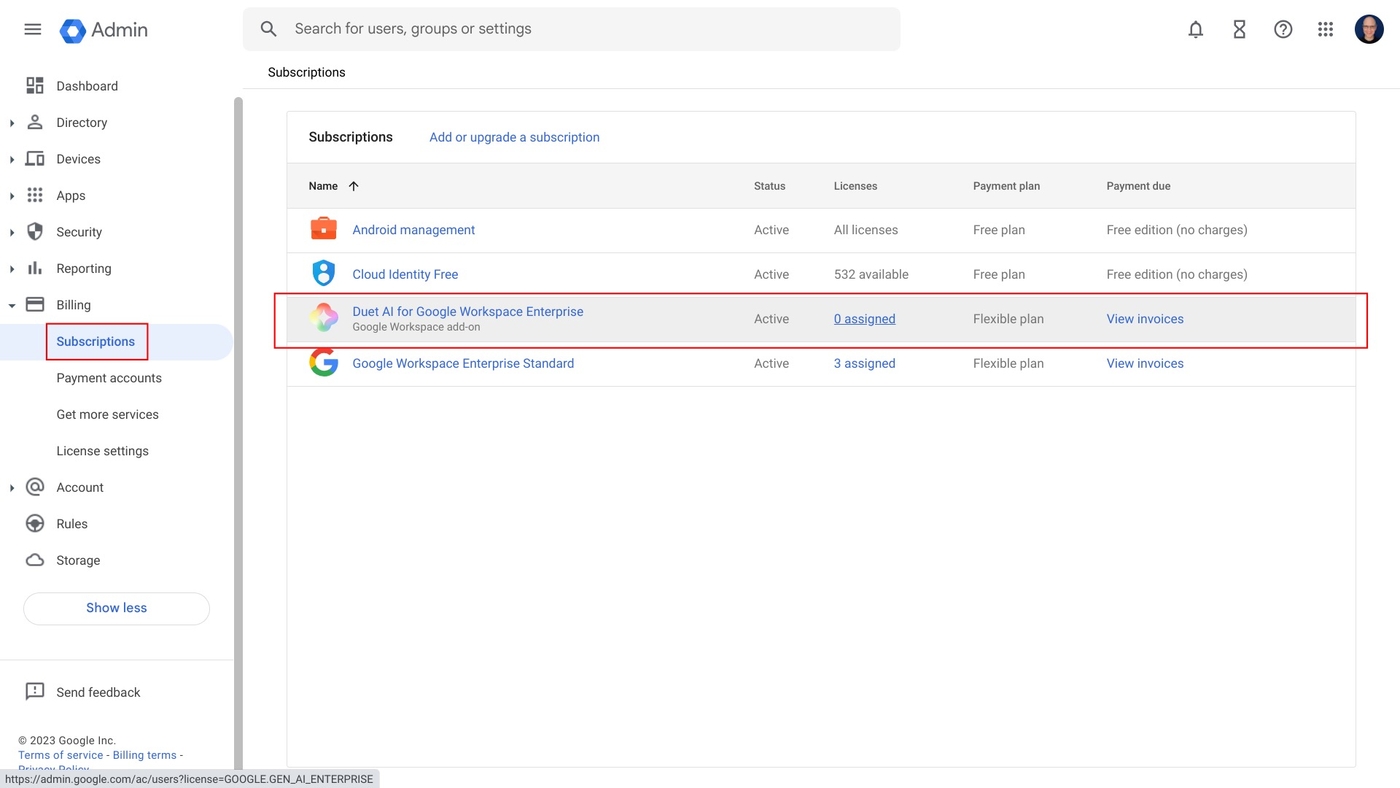Open the Google apps grid

(1326, 29)
